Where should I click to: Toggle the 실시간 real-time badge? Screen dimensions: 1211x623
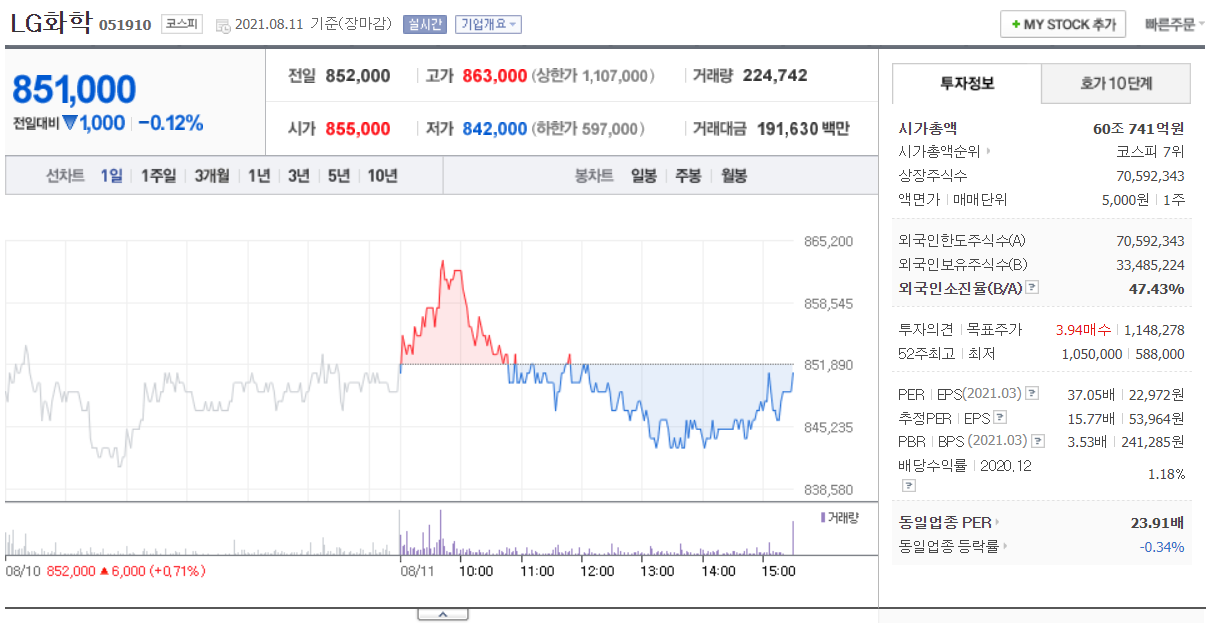(425, 24)
